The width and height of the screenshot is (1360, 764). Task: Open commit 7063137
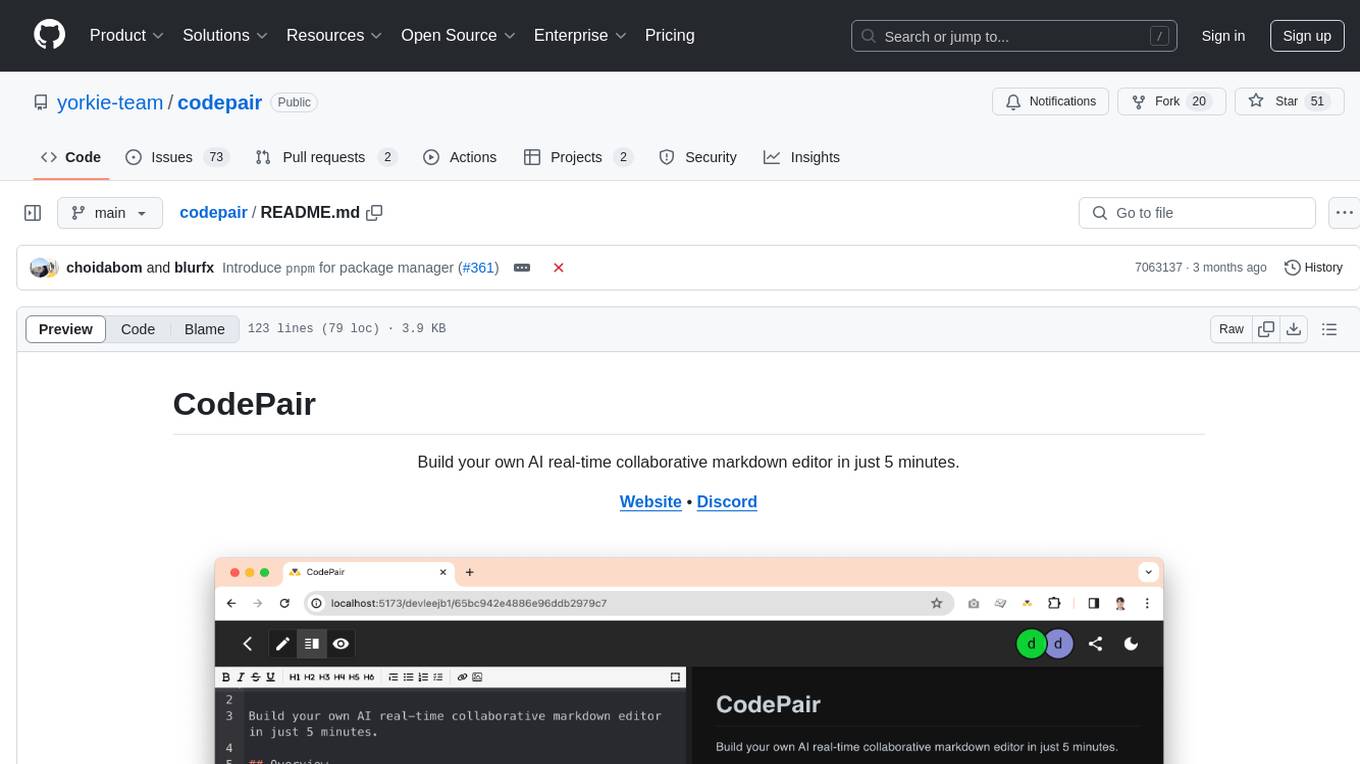1158,267
